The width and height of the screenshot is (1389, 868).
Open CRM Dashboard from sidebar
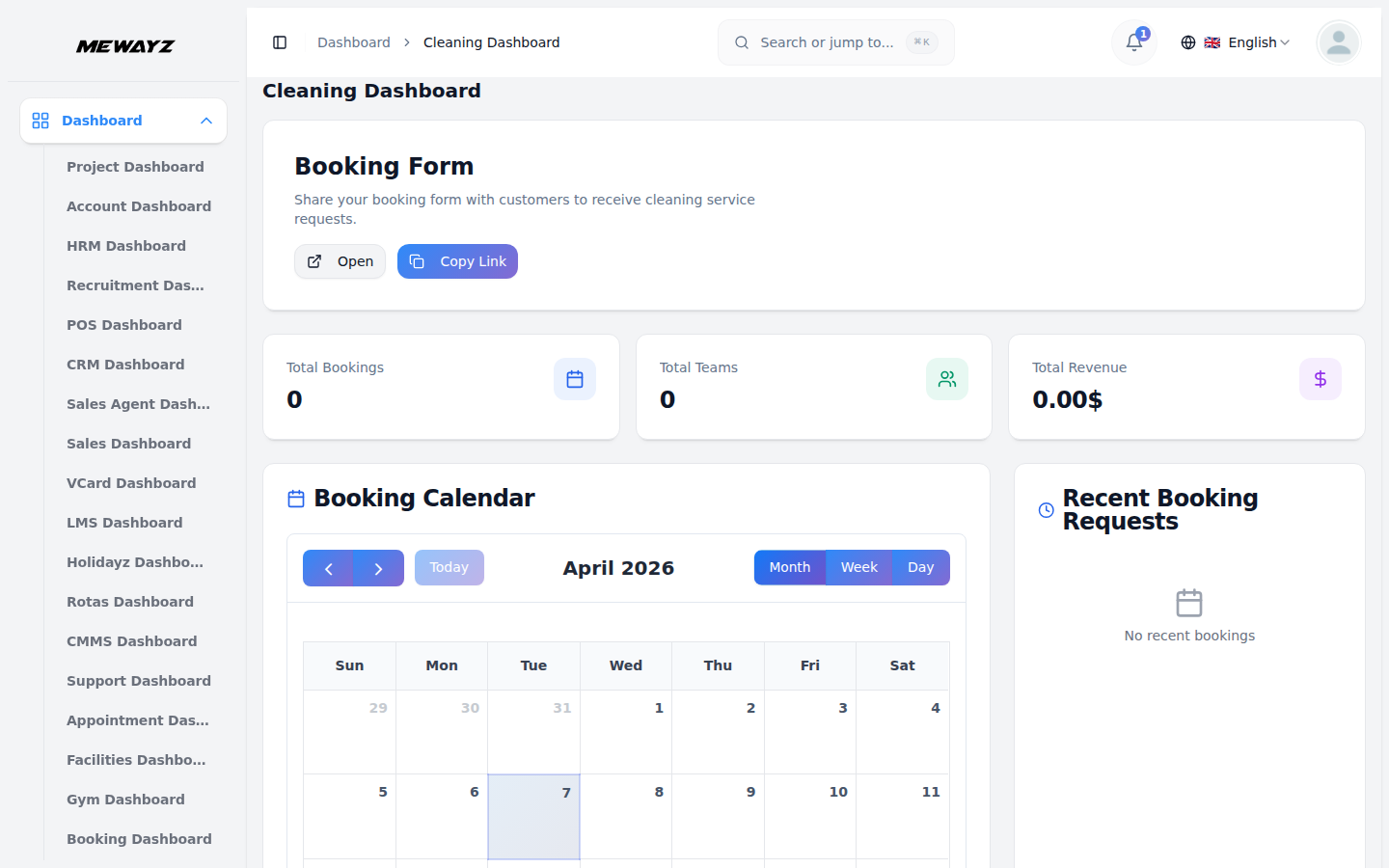coord(125,365)
